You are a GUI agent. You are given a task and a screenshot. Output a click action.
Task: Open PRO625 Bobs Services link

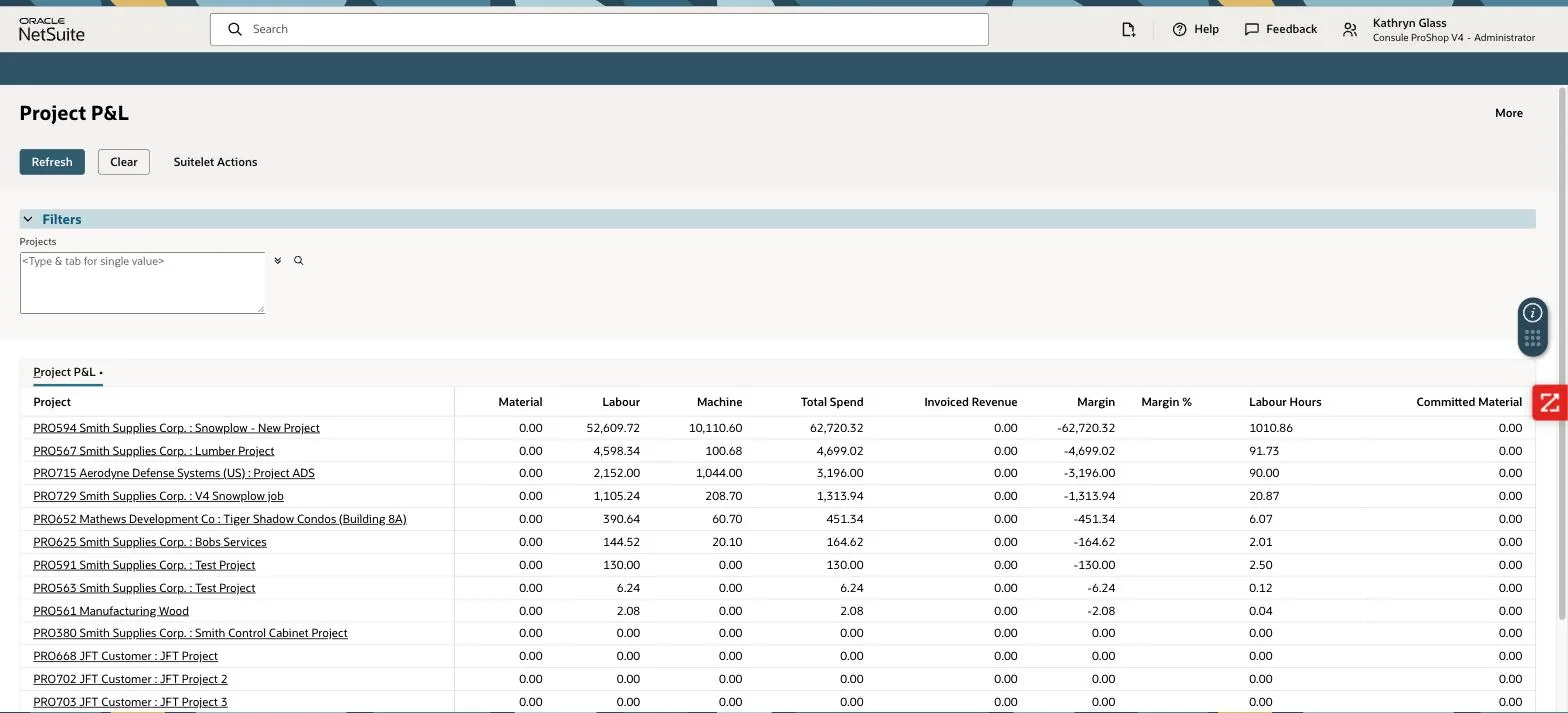click(x=150, y=542)
